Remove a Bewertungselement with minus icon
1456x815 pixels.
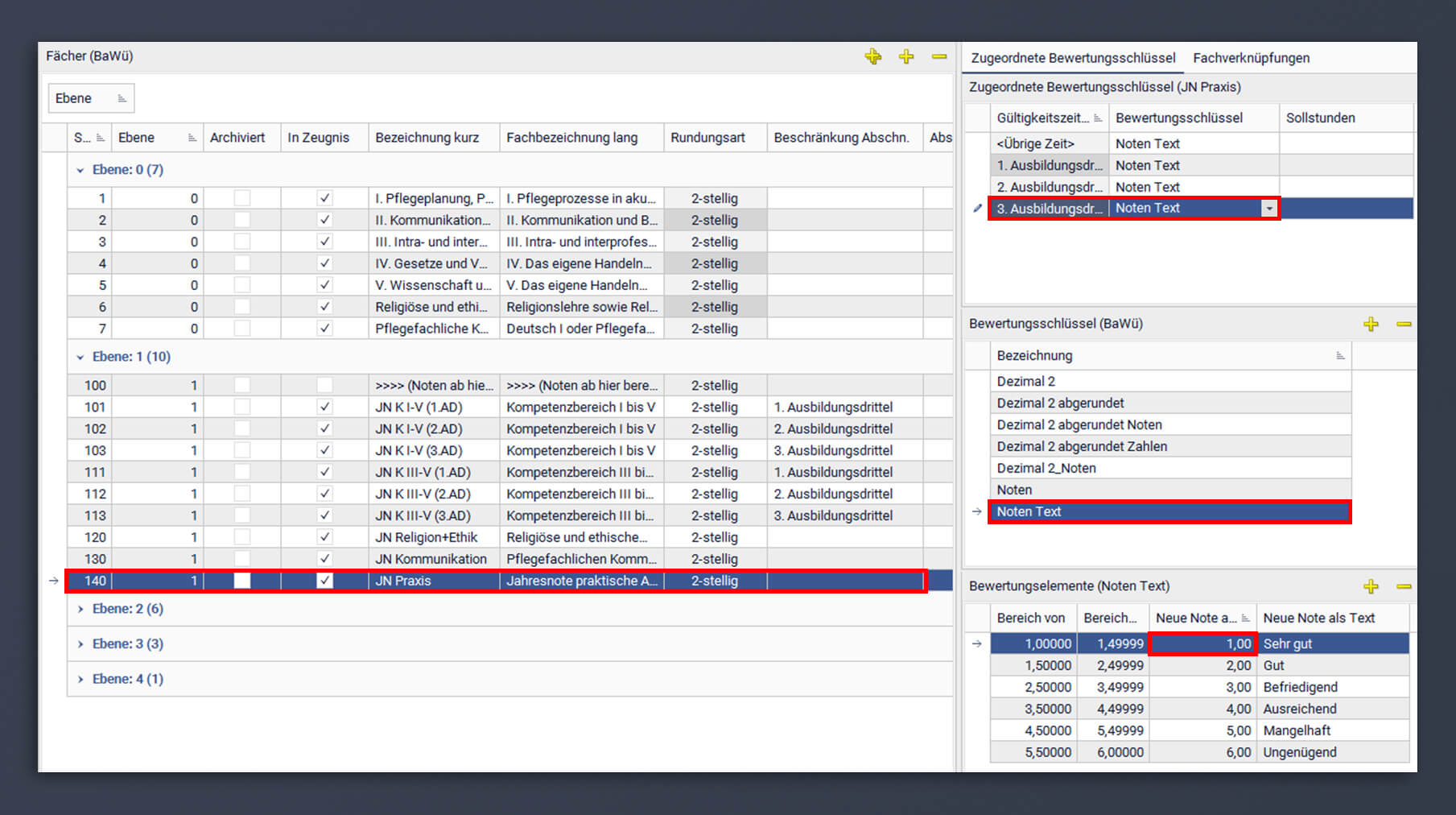point(1404,586)
